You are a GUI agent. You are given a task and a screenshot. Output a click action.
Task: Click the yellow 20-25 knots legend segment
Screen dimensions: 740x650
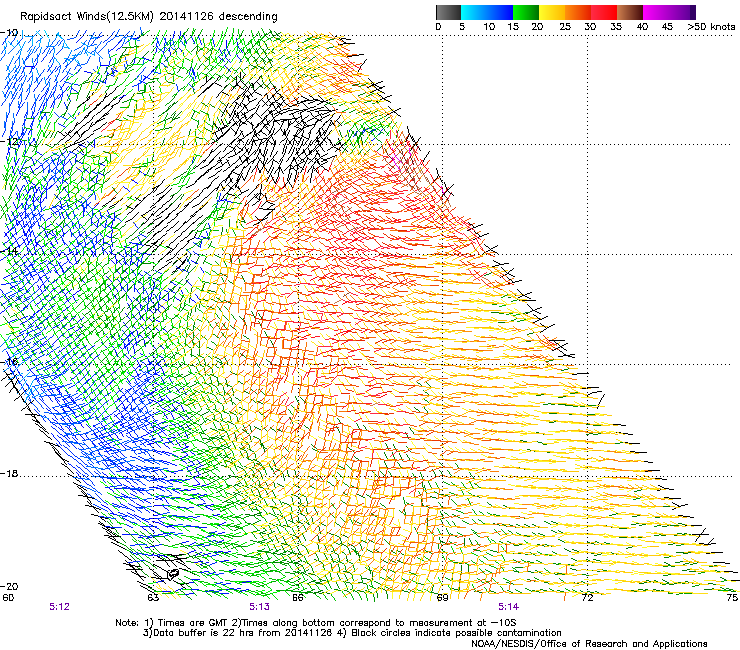[552, 12]
